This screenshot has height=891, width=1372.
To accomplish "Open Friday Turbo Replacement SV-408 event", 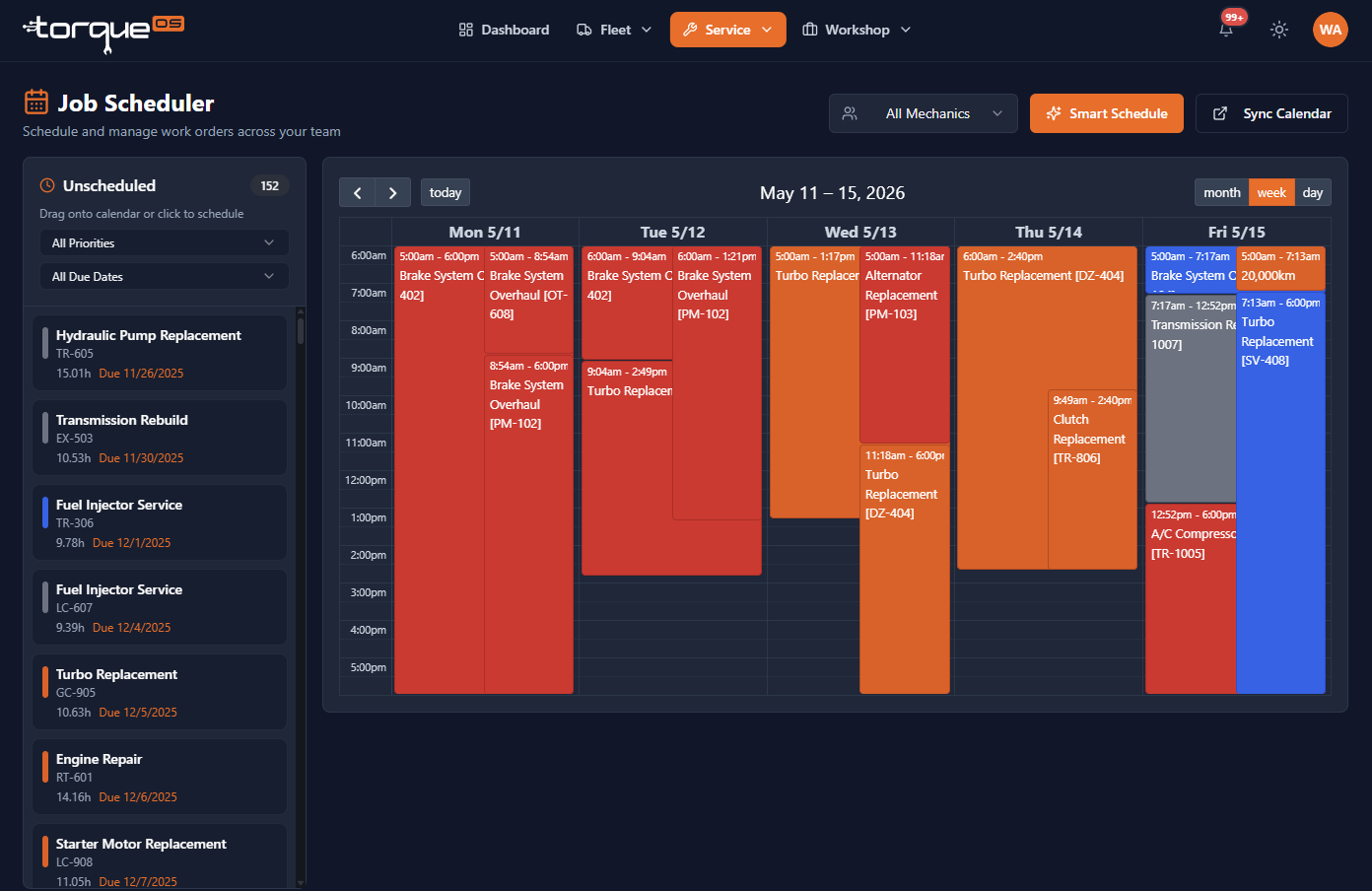I will 1280,494.
